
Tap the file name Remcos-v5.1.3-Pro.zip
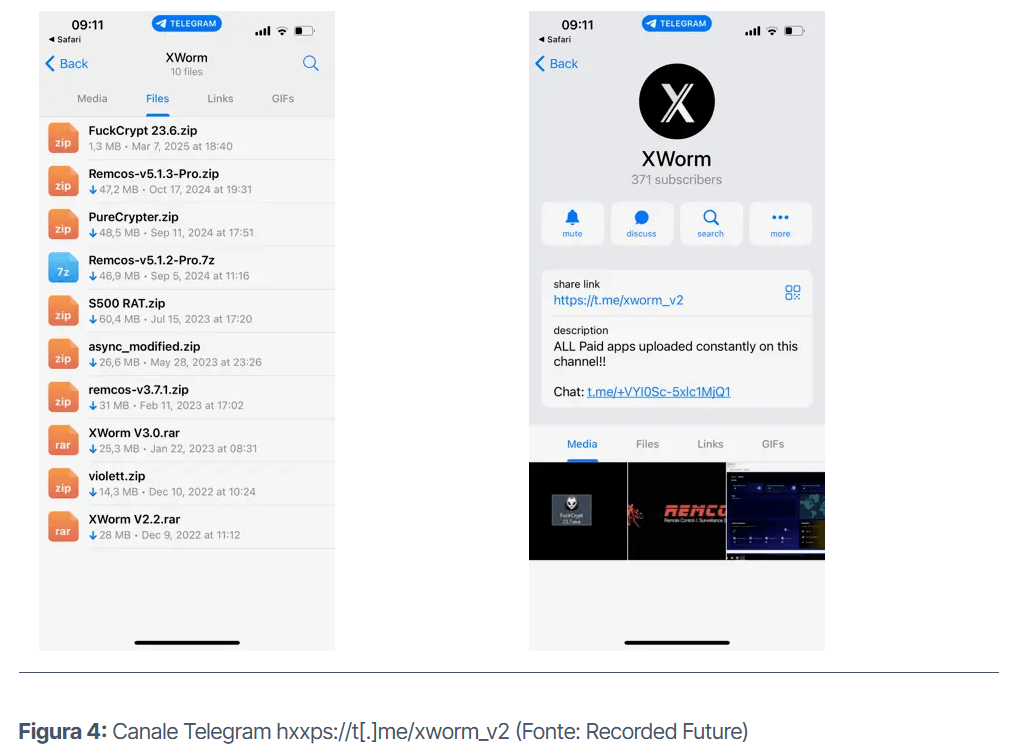(x=154, y=173)
